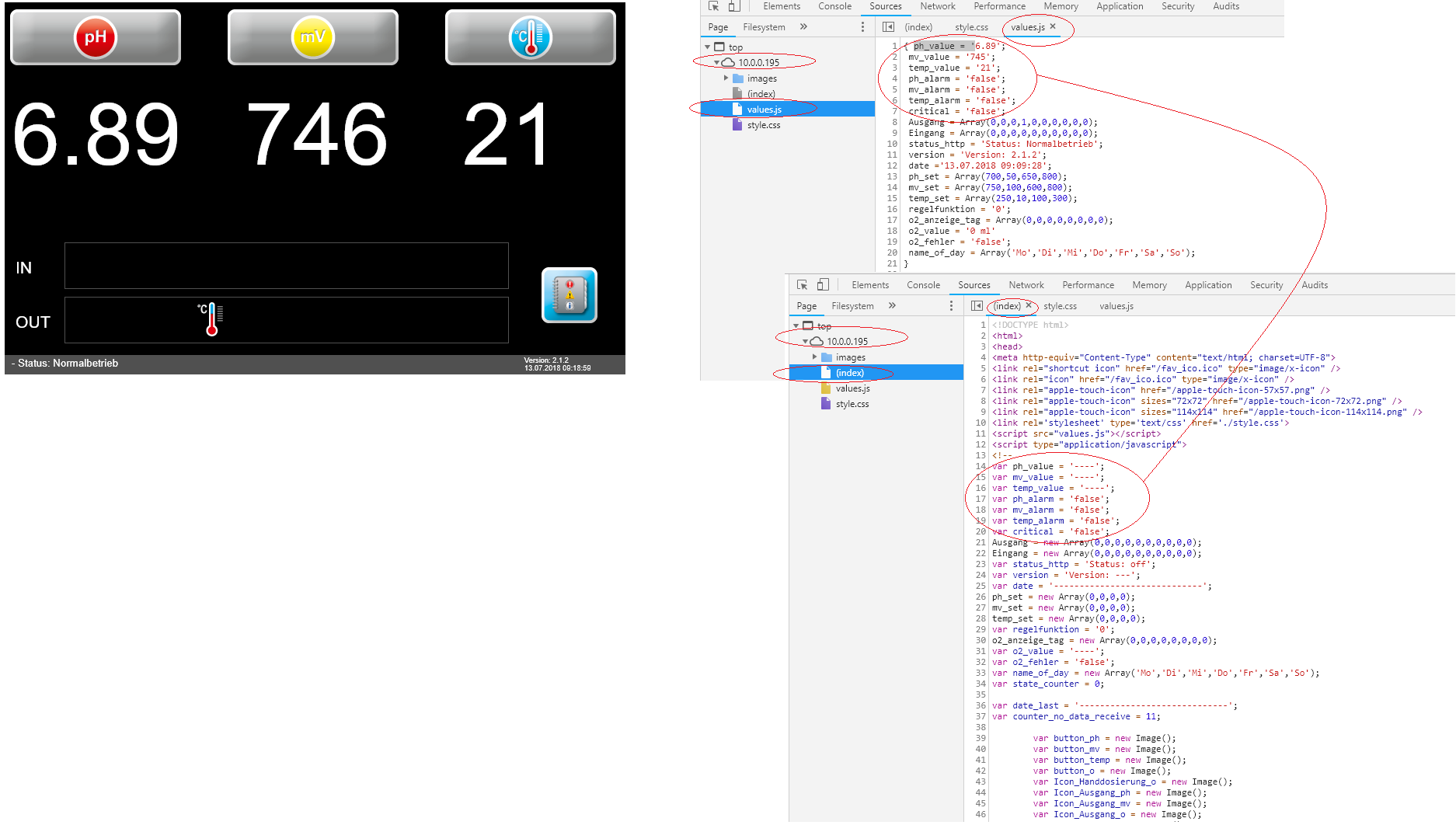Click the IN display field
The width and height of the screenshot is (1456, 825).
coord(287,266)
